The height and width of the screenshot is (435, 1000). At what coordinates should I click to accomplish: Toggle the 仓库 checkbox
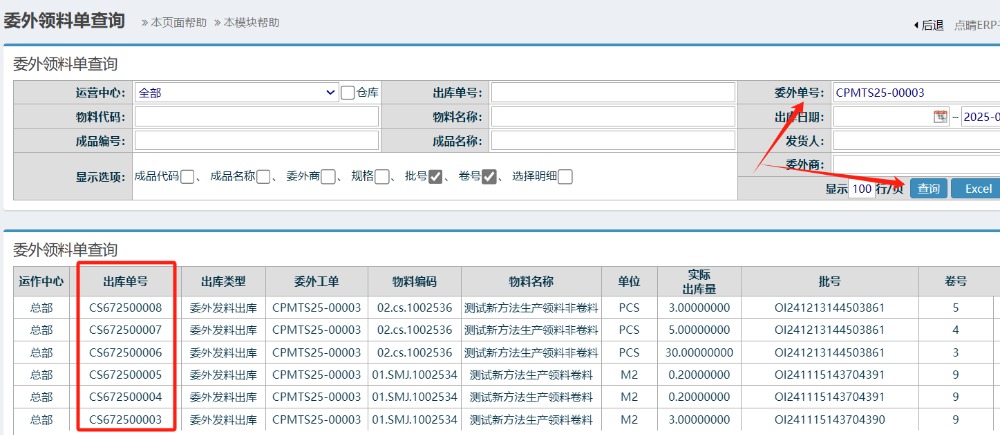[x=348, y=93]
